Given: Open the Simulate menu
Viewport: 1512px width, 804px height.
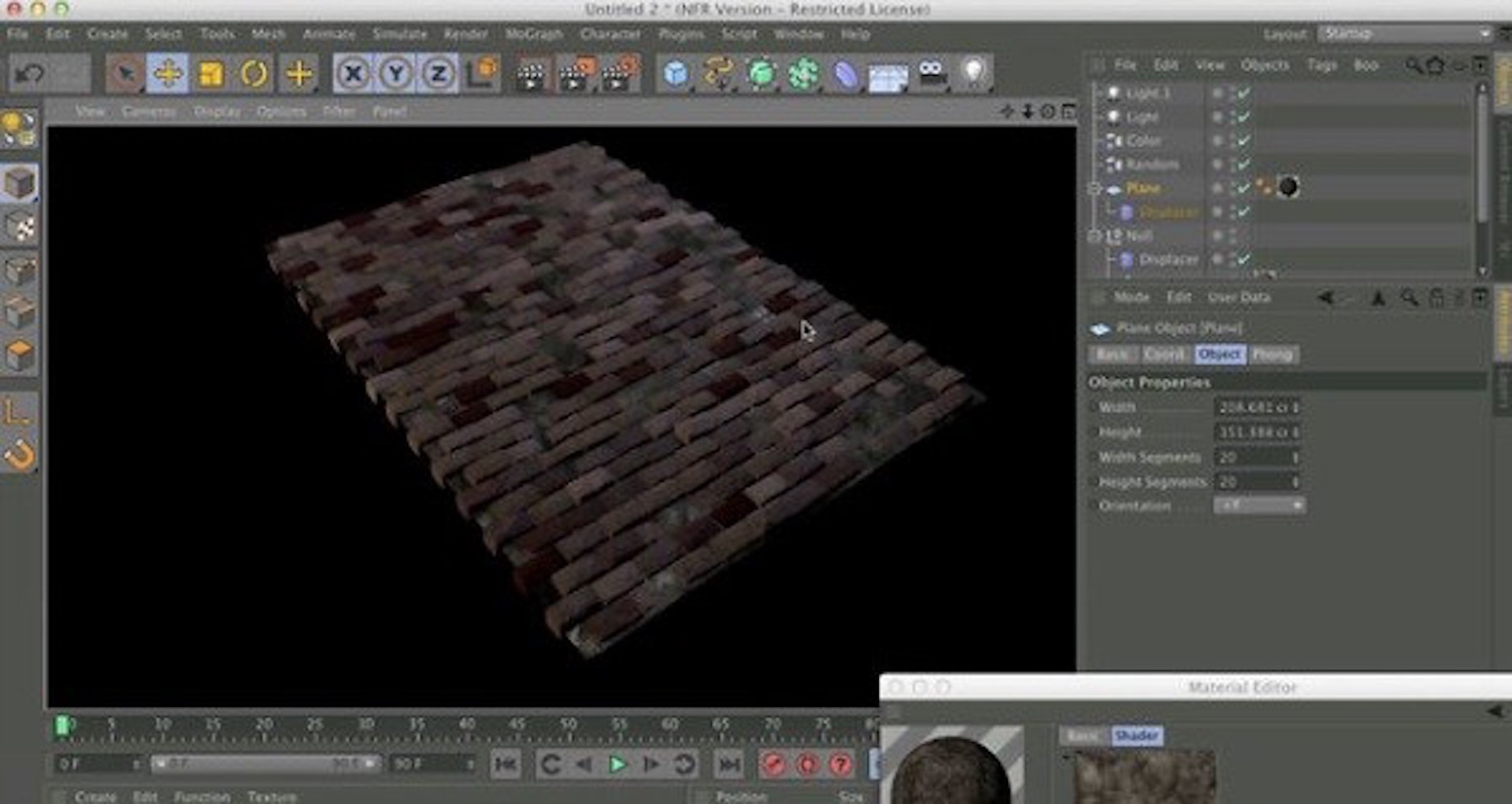Looking at the screenshot, I should pos(399,34).
